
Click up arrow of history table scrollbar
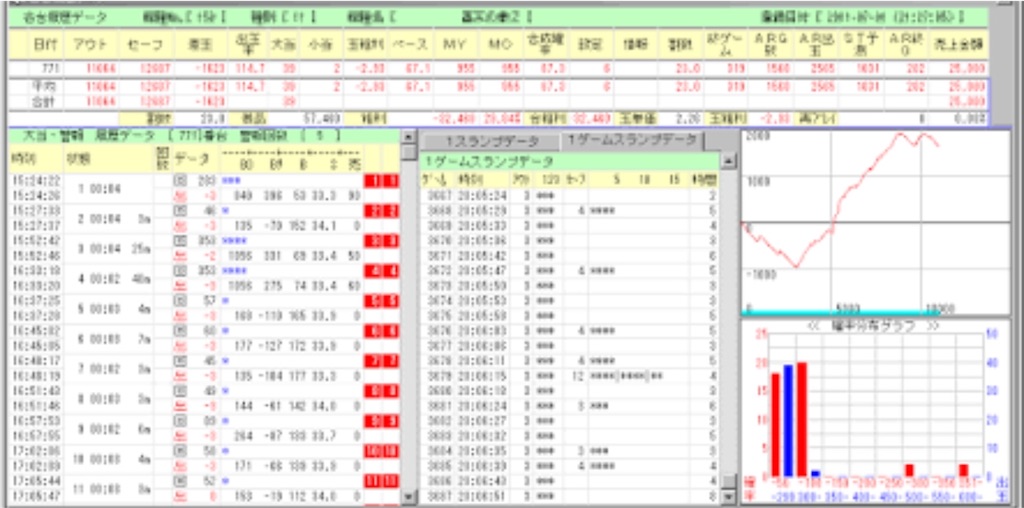click(409, 136)
